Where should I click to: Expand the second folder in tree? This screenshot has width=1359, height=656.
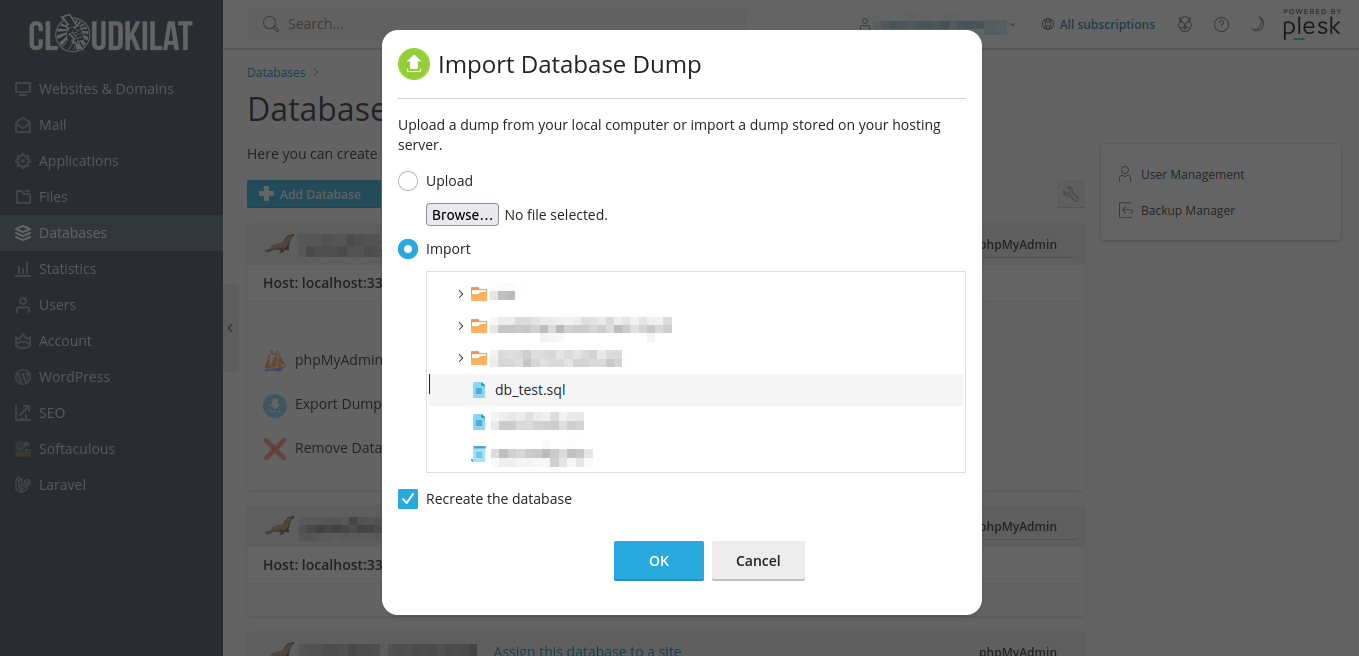(460, 326)
